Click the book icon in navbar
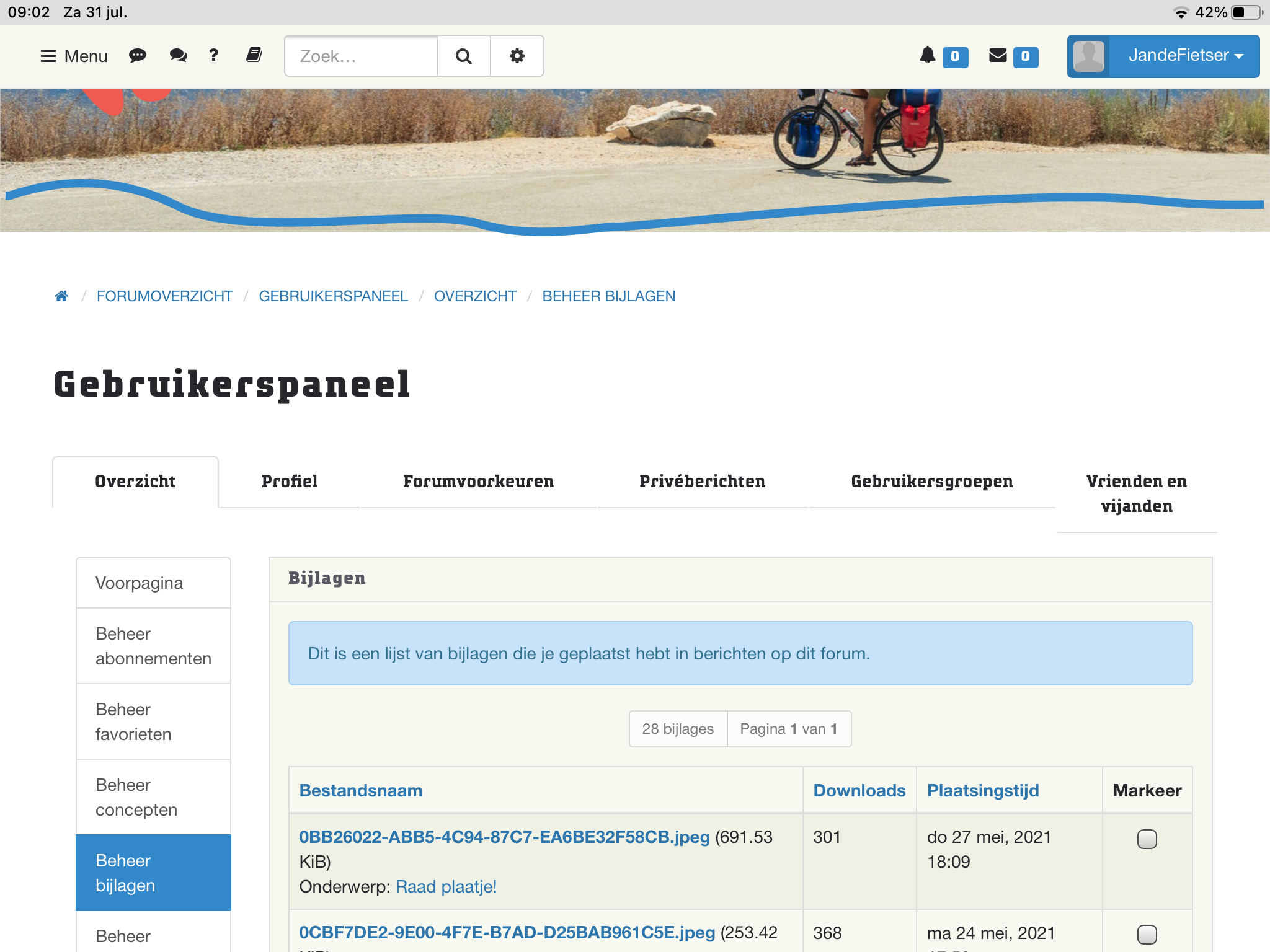1270x952 pixels. 254,56
